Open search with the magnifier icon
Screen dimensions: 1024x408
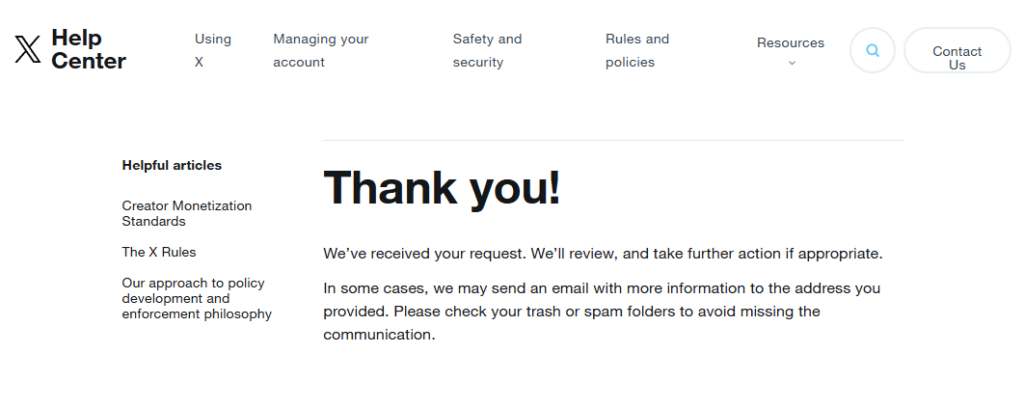click(x=872, y=50)
